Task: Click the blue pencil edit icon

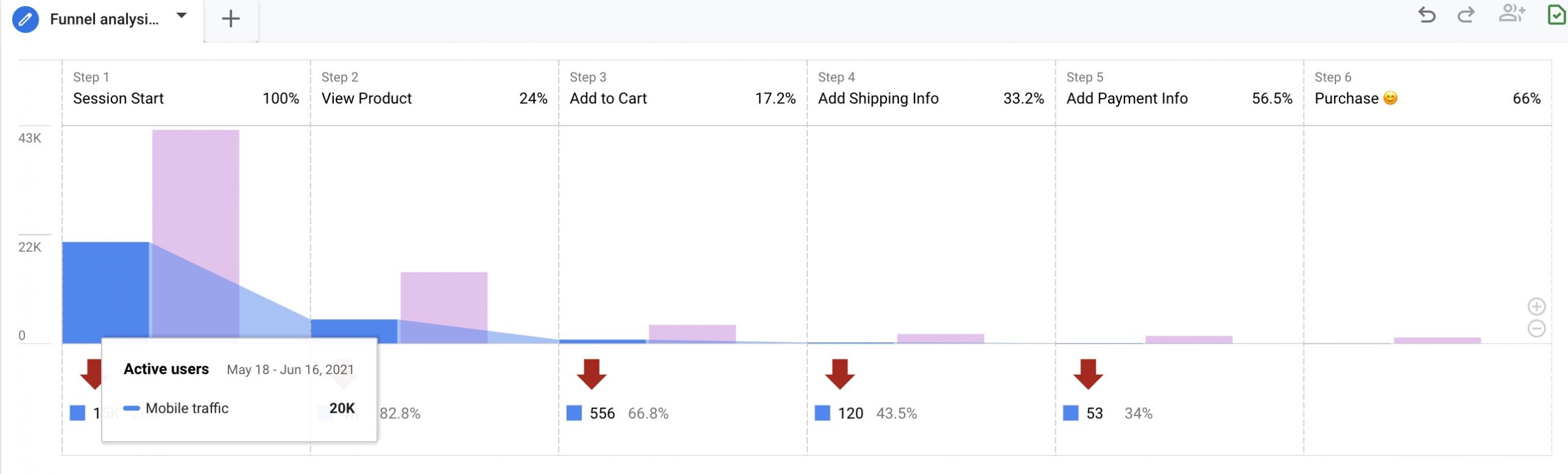Action: (x=25, y=20)
